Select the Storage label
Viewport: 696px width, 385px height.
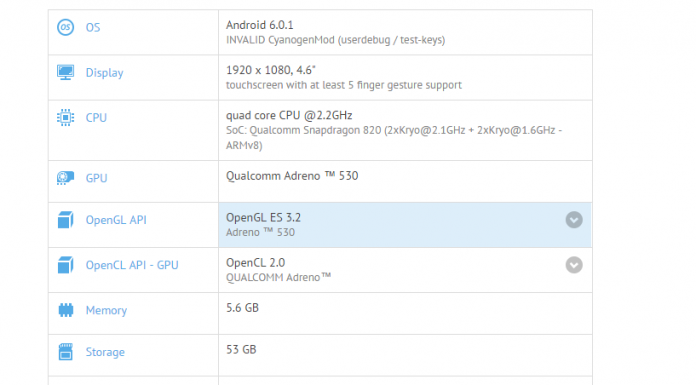pos(105,352)
